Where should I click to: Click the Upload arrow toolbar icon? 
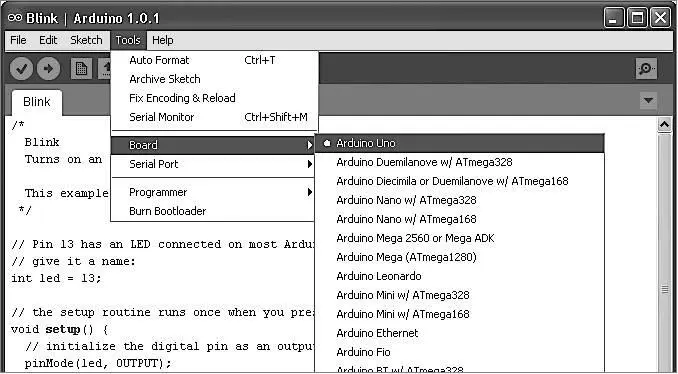point(48,69)
